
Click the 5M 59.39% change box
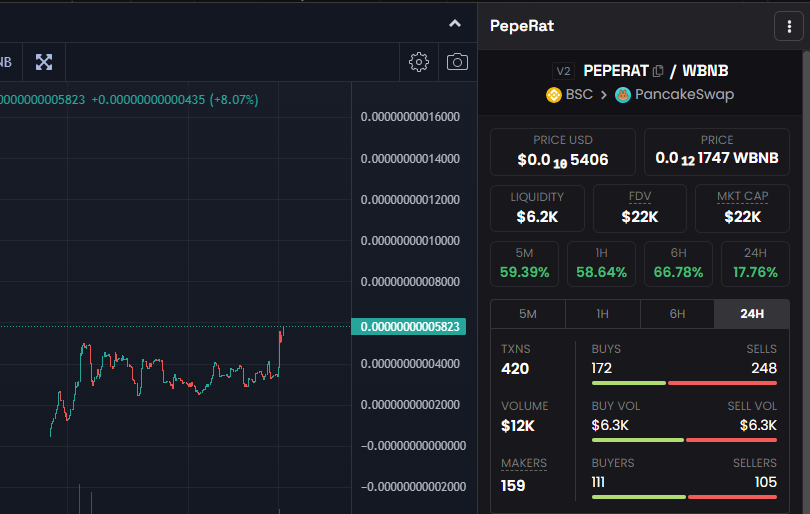(524, 264)
